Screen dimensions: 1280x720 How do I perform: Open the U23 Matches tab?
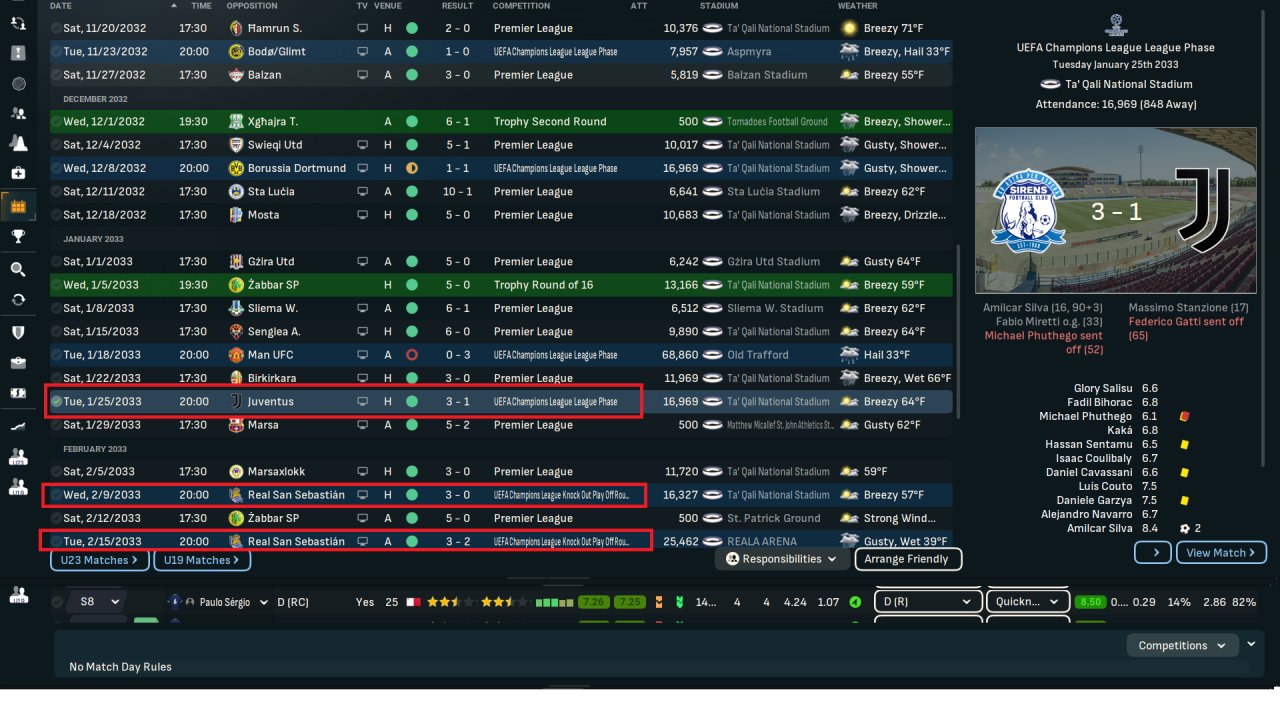(99, 560)
